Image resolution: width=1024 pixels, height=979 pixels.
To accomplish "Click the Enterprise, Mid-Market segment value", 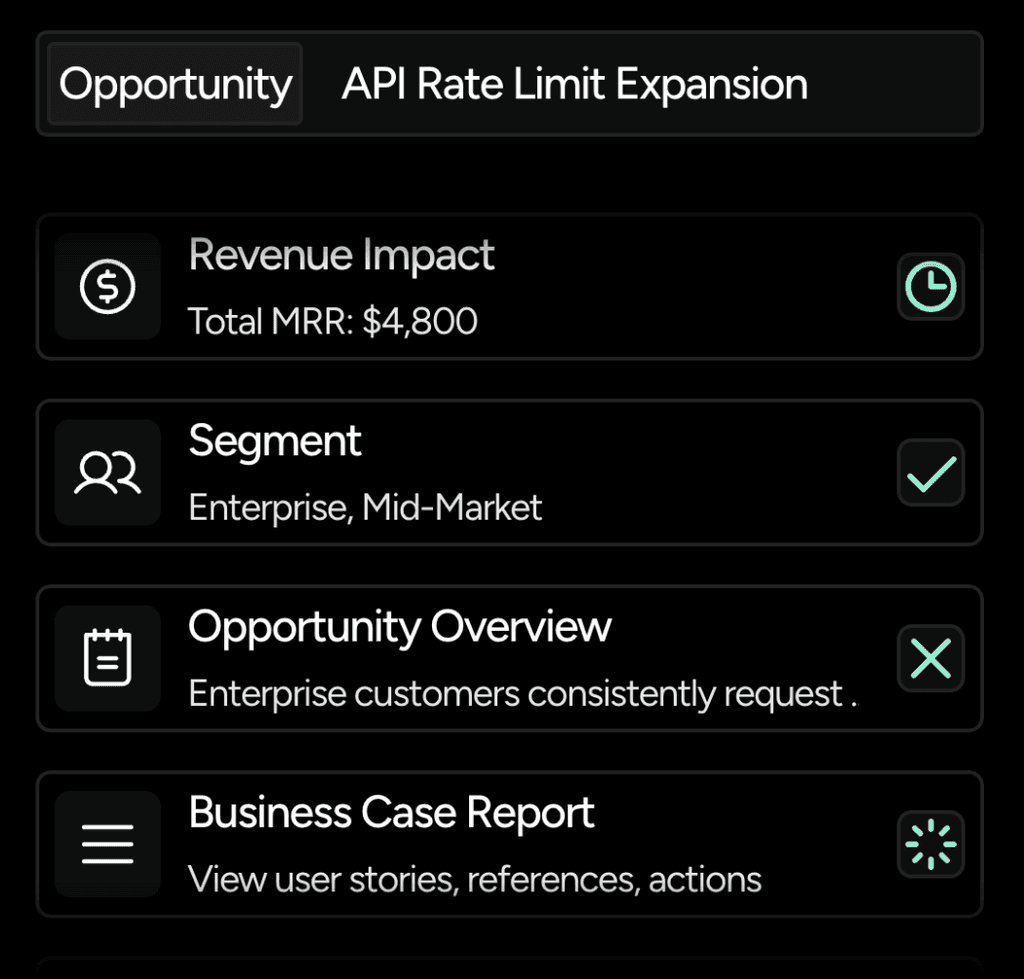I will [x=365, y=507].
